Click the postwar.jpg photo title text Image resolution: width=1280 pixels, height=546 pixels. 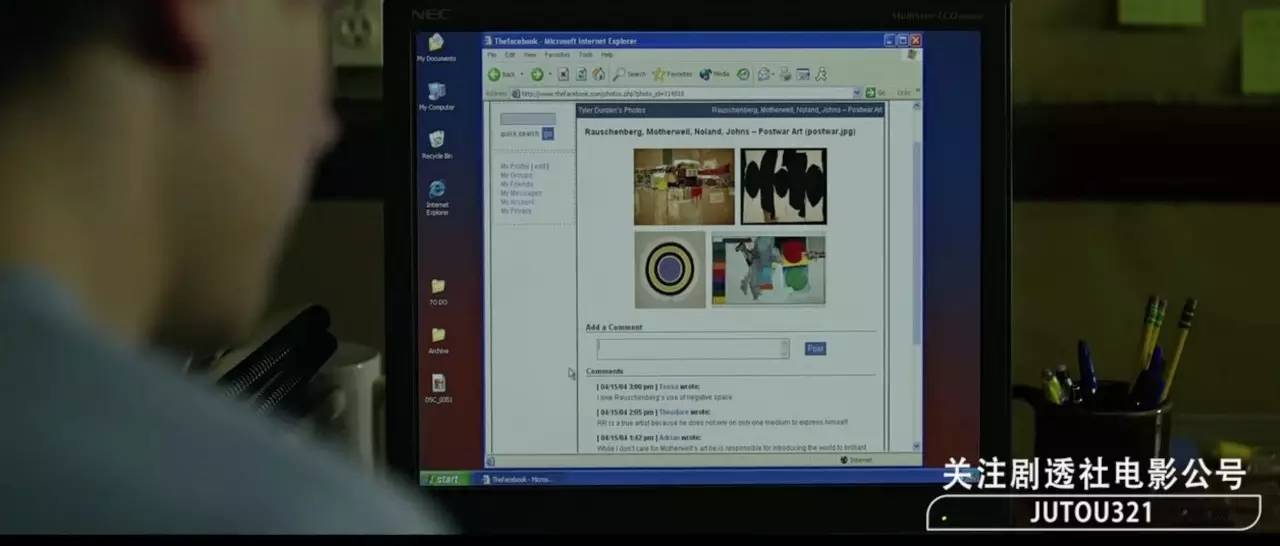coord(720,131)
